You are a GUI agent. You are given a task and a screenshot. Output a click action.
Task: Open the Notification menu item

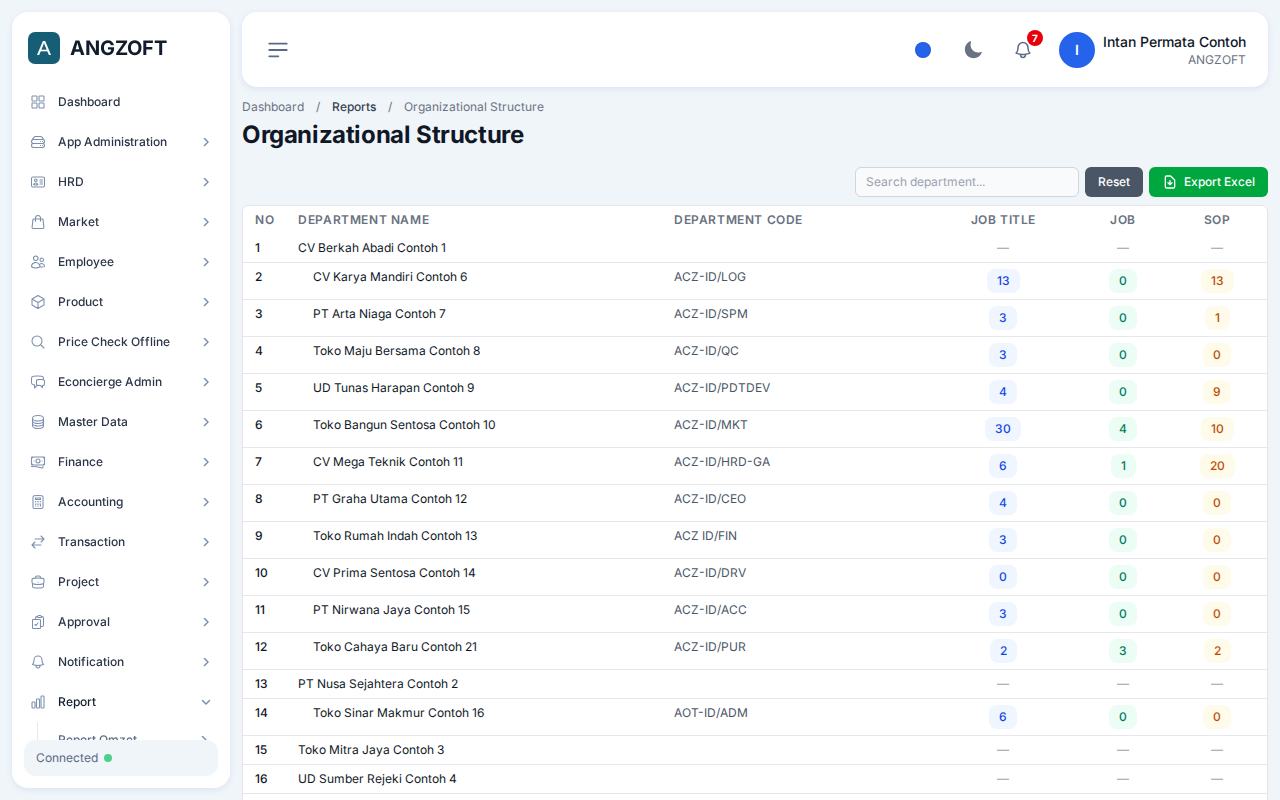121,662
